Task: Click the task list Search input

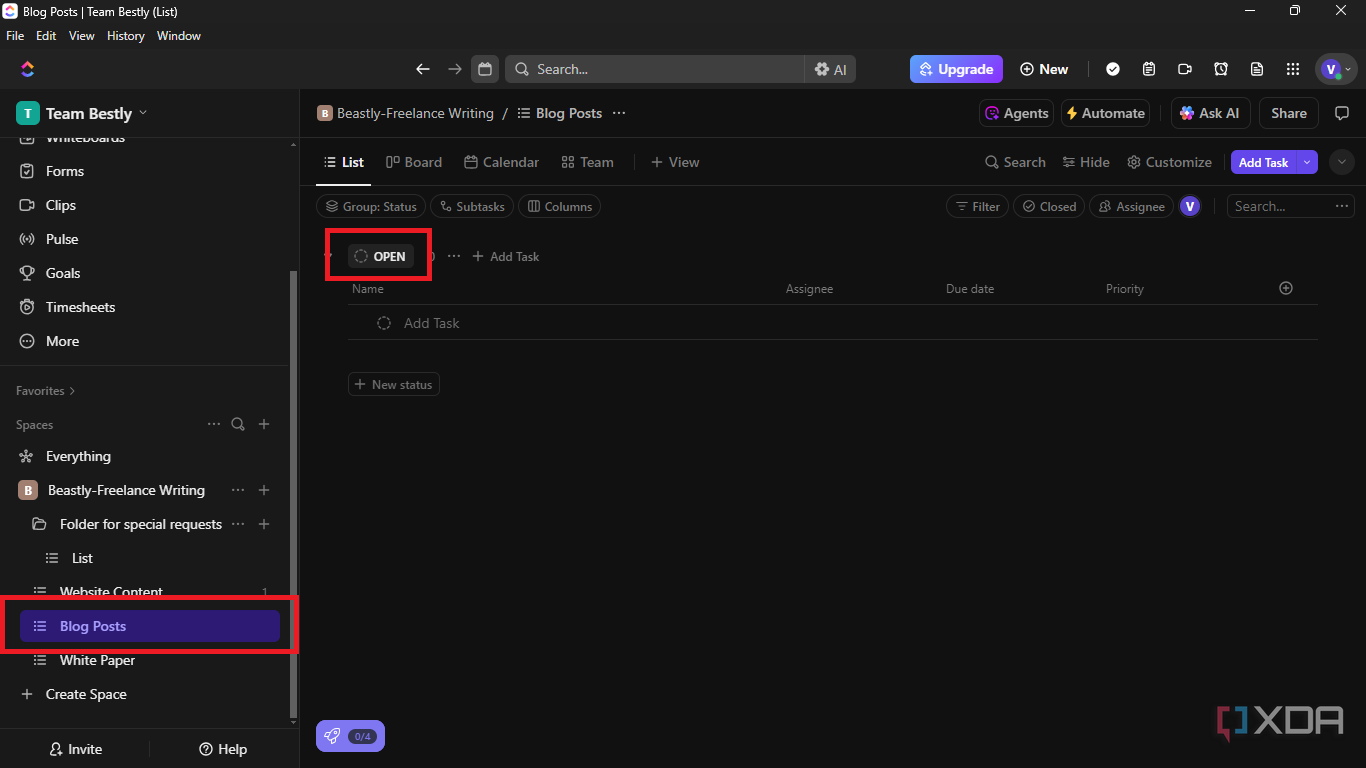Action: (x=1280, y=206)
